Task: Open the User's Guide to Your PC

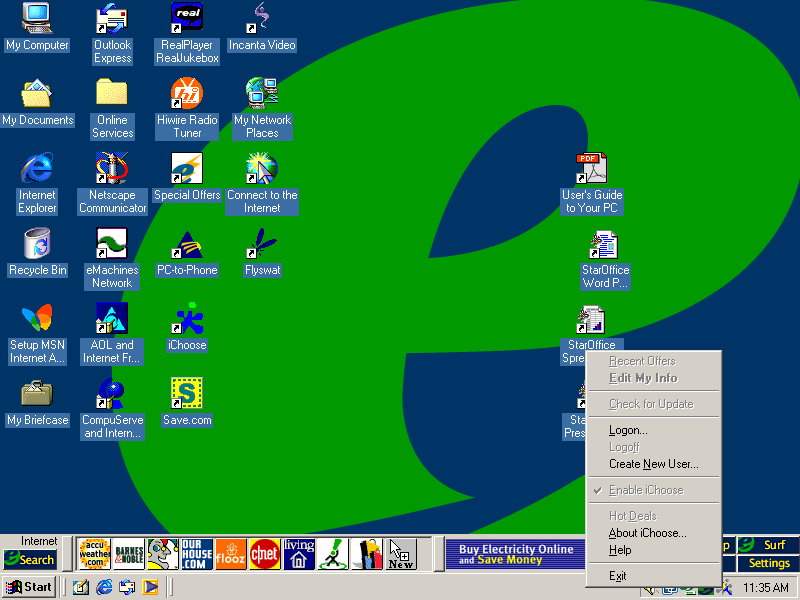Action: [x=591, y=170]
